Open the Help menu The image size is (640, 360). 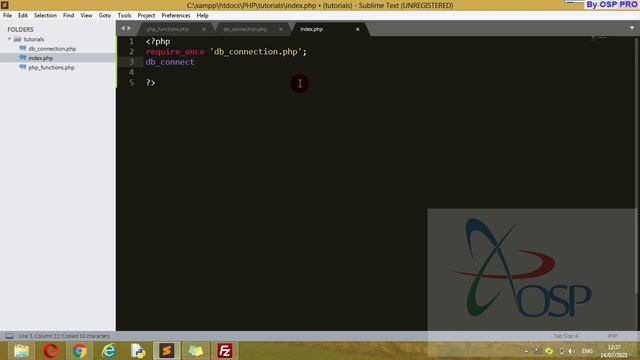[x=202, y=16]
